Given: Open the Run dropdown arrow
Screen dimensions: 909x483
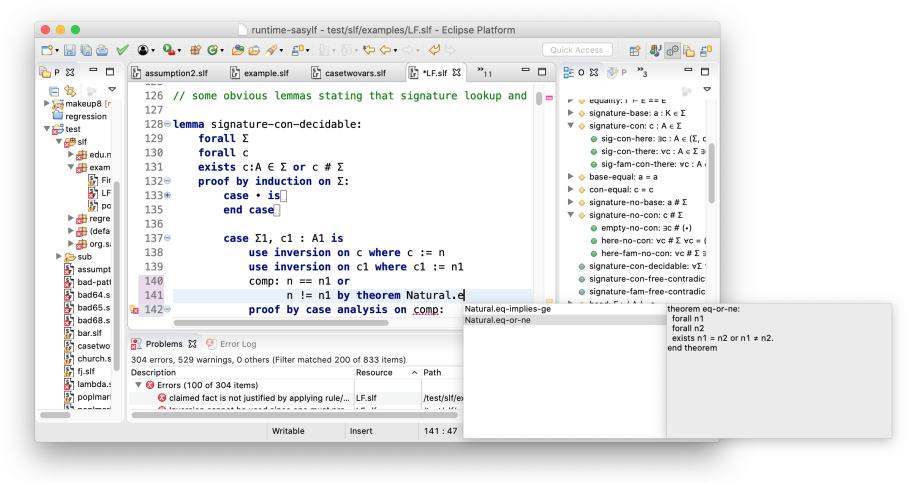Looking at the screenshot, I should [179, 51].
